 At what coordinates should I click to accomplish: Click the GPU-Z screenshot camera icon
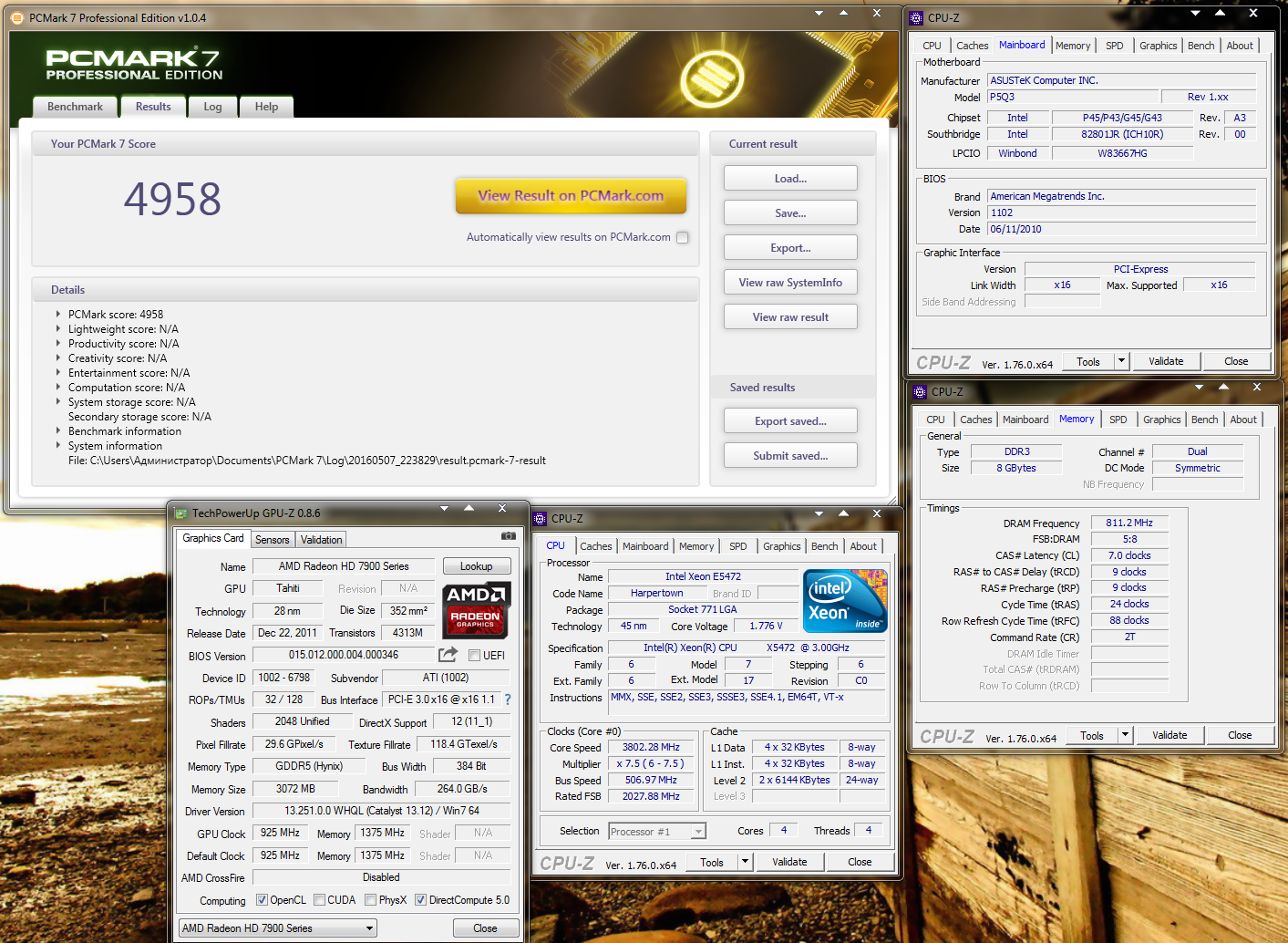coord(509,536)
